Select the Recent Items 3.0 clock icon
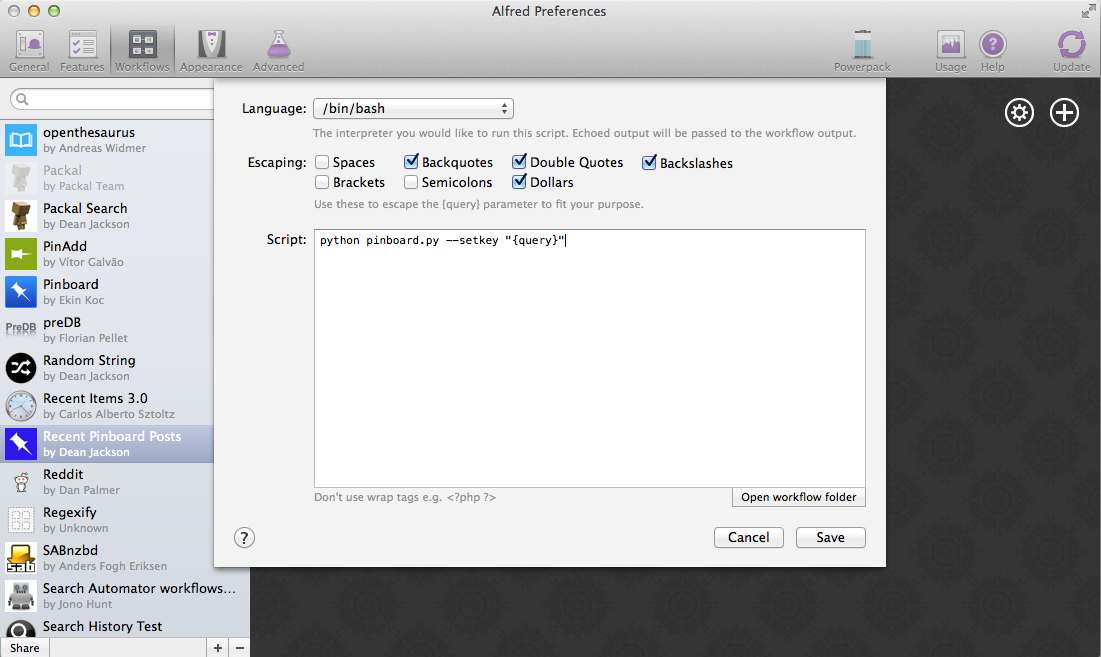This screenshot has height=657, width=1101. point(21,406)
